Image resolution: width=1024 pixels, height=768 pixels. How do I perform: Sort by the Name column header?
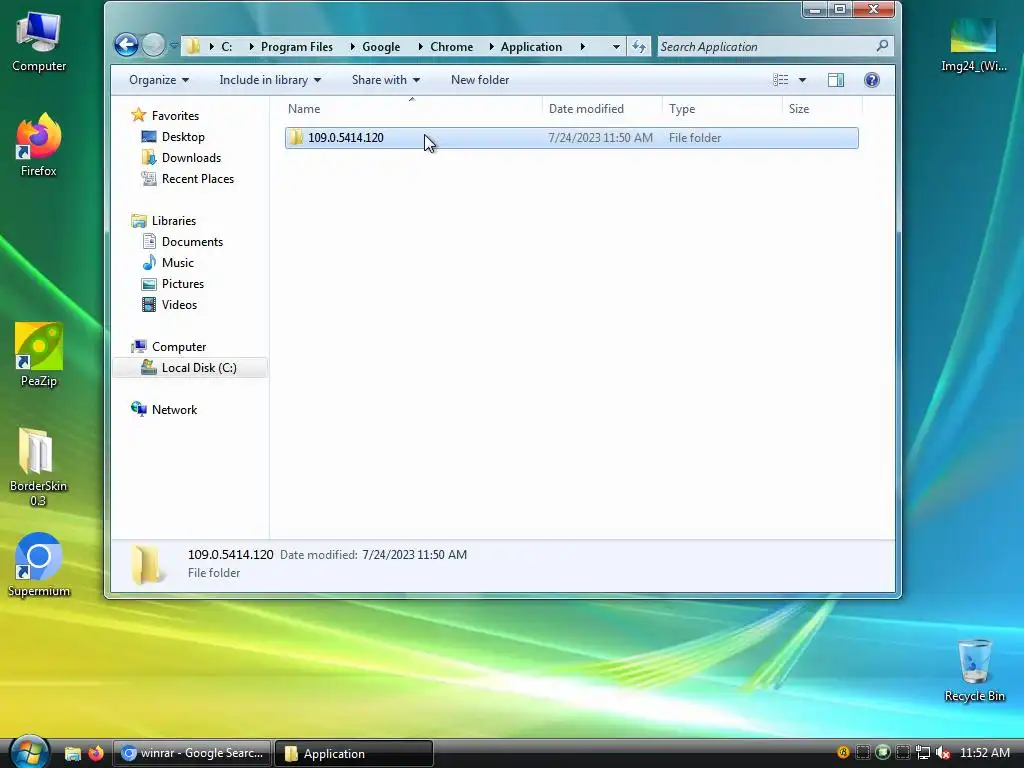point(411,108)
